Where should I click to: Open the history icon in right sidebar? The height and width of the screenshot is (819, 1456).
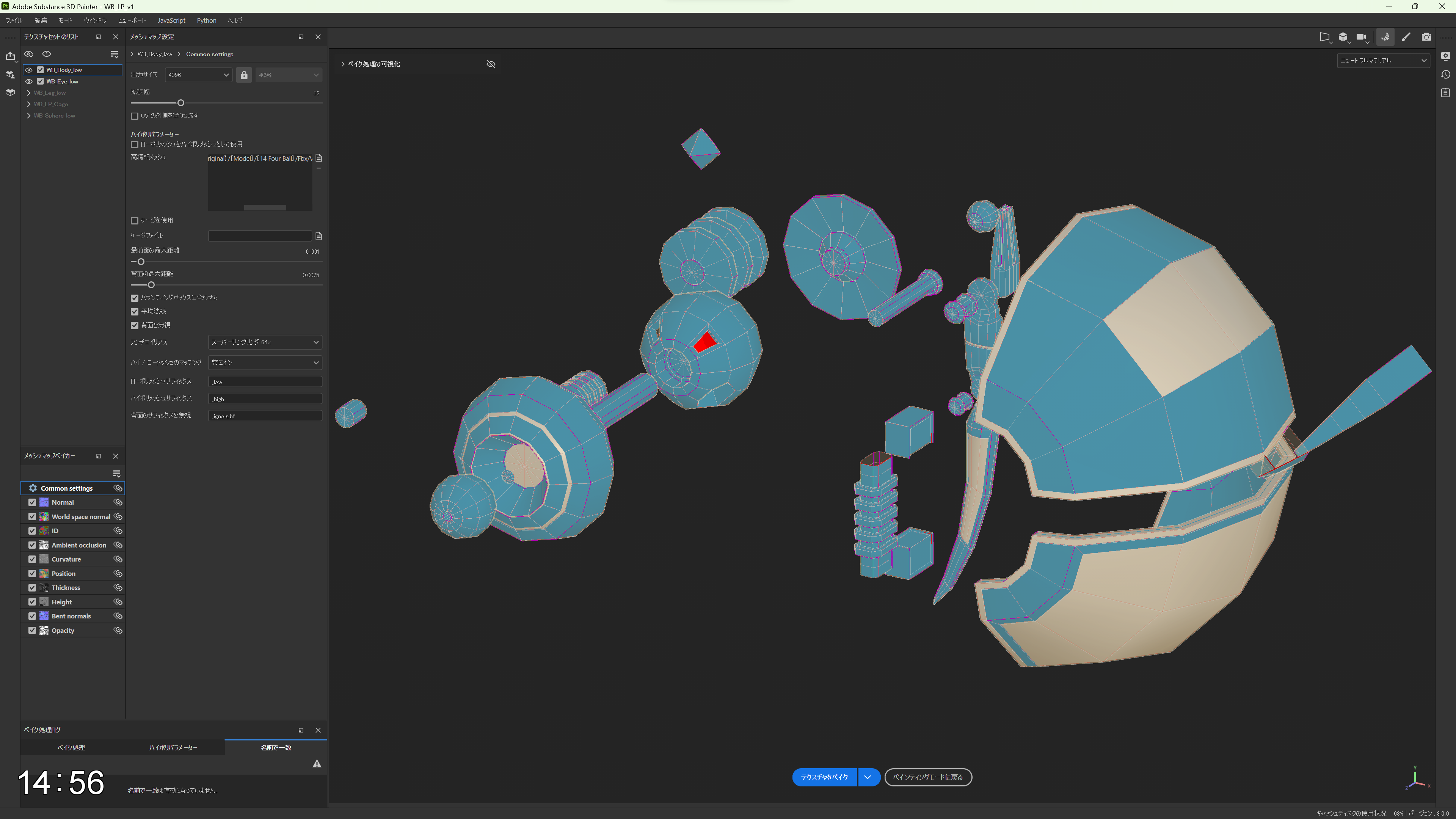[1445, 75]
